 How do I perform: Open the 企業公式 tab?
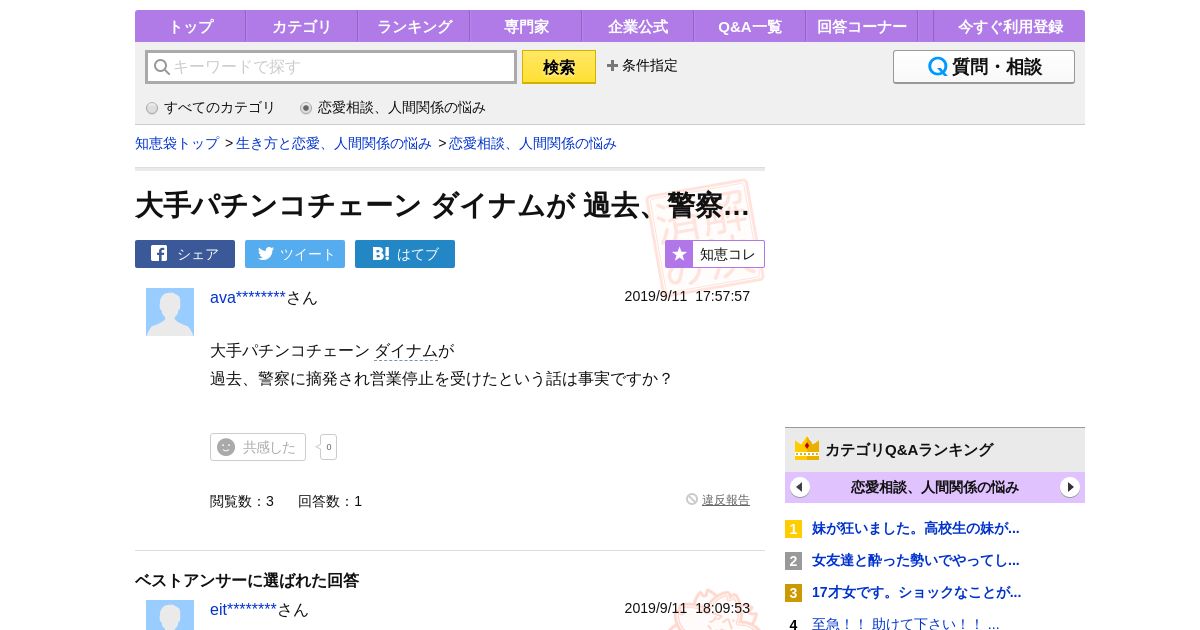pyautogui.click(x=637, y=26)
